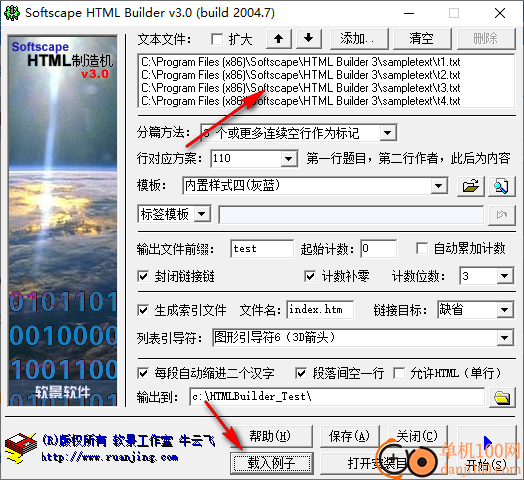Toggle 生成索引文件 checkbox
This screenshot has width=524, height=480.
(143, 310)
